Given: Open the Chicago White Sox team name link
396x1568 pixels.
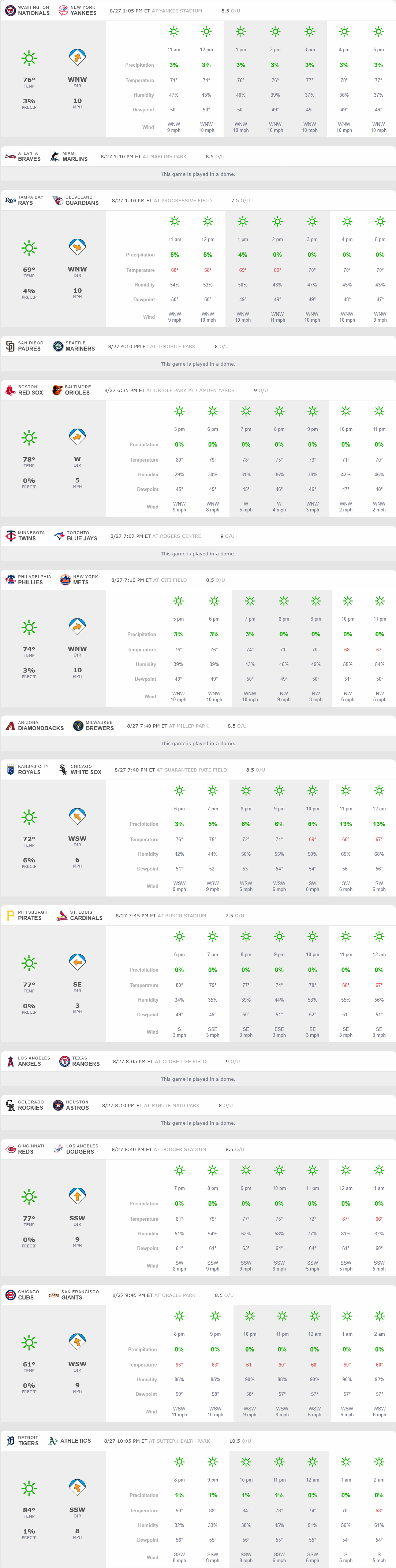Looking at the screenshot, I should (x=86, y=770).
